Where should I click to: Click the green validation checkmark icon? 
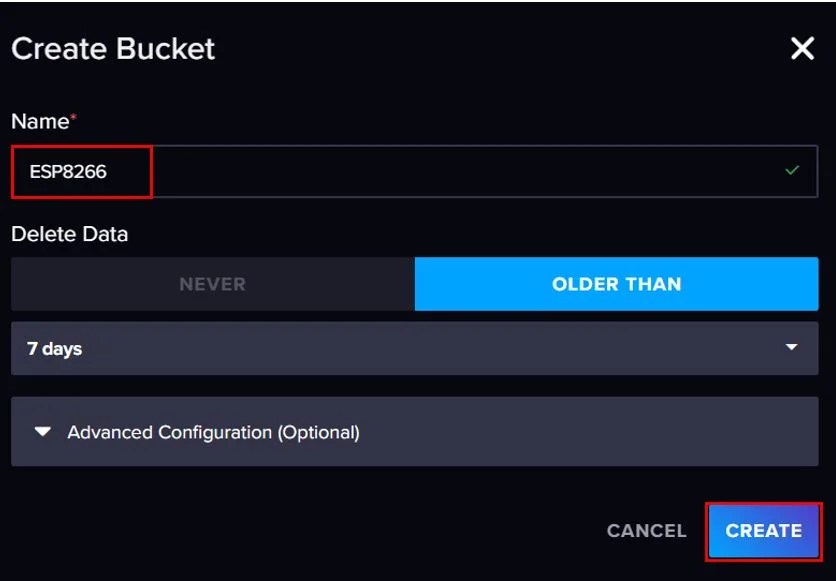tap(791, 171)
